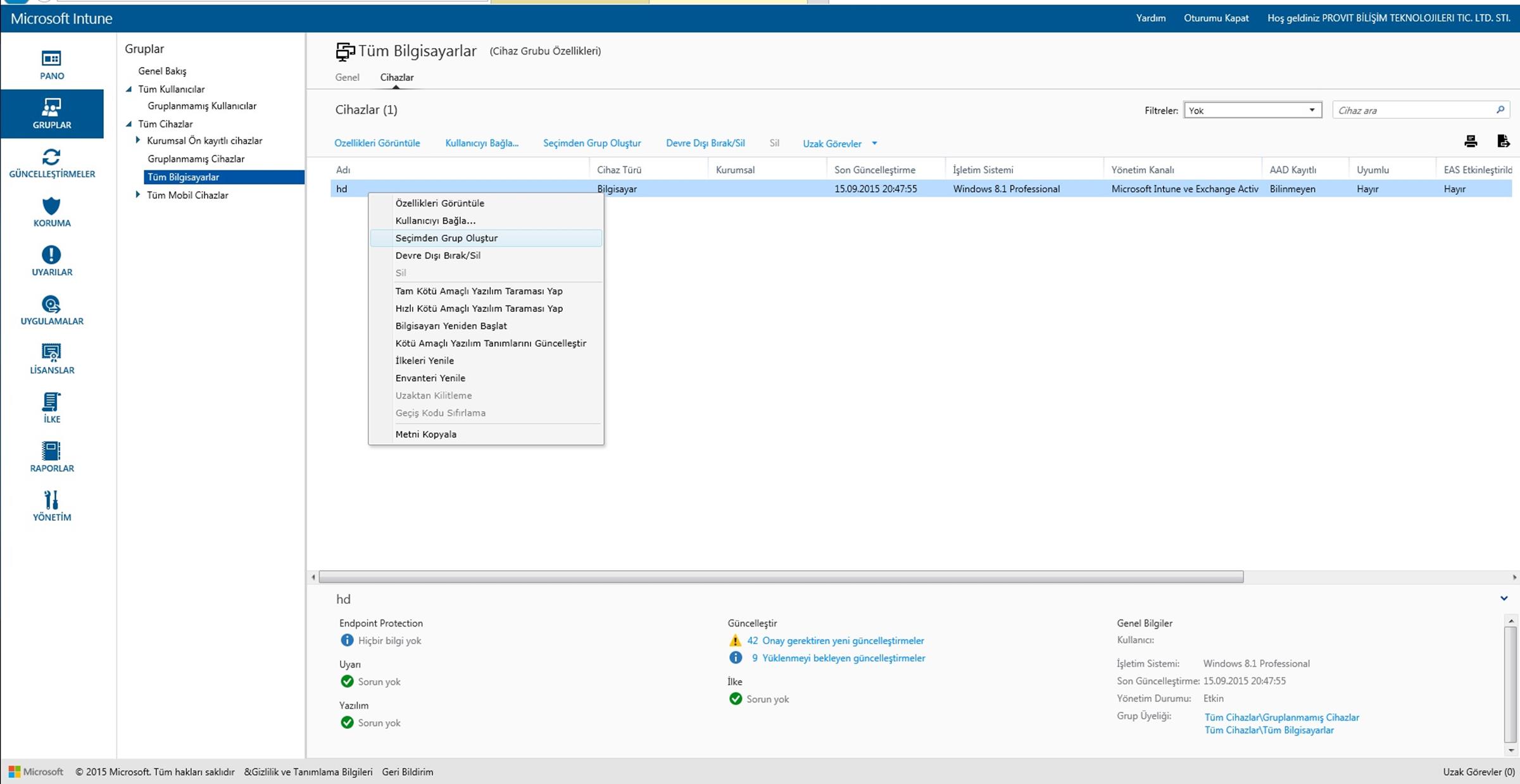Click the search magnifier icon
Image resolution: width=1520 pixels, height=784 pixels.
pos(1500,110)
